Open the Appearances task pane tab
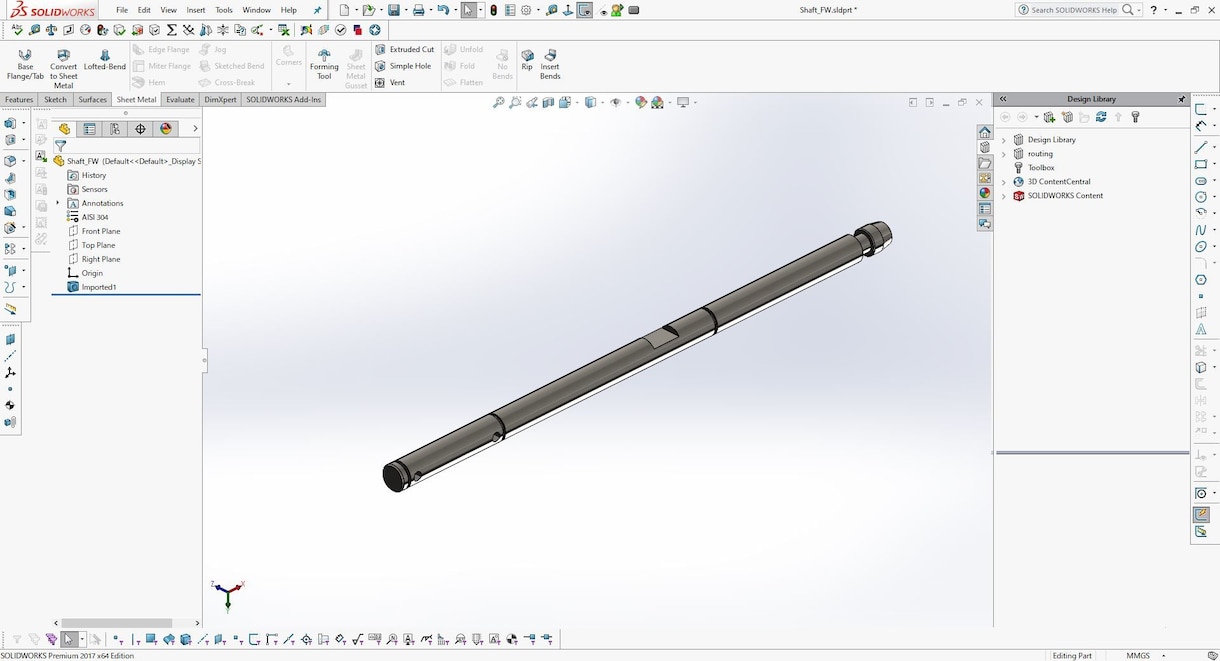The height and width of the screenshot is (661, 1220). point(985,193)
